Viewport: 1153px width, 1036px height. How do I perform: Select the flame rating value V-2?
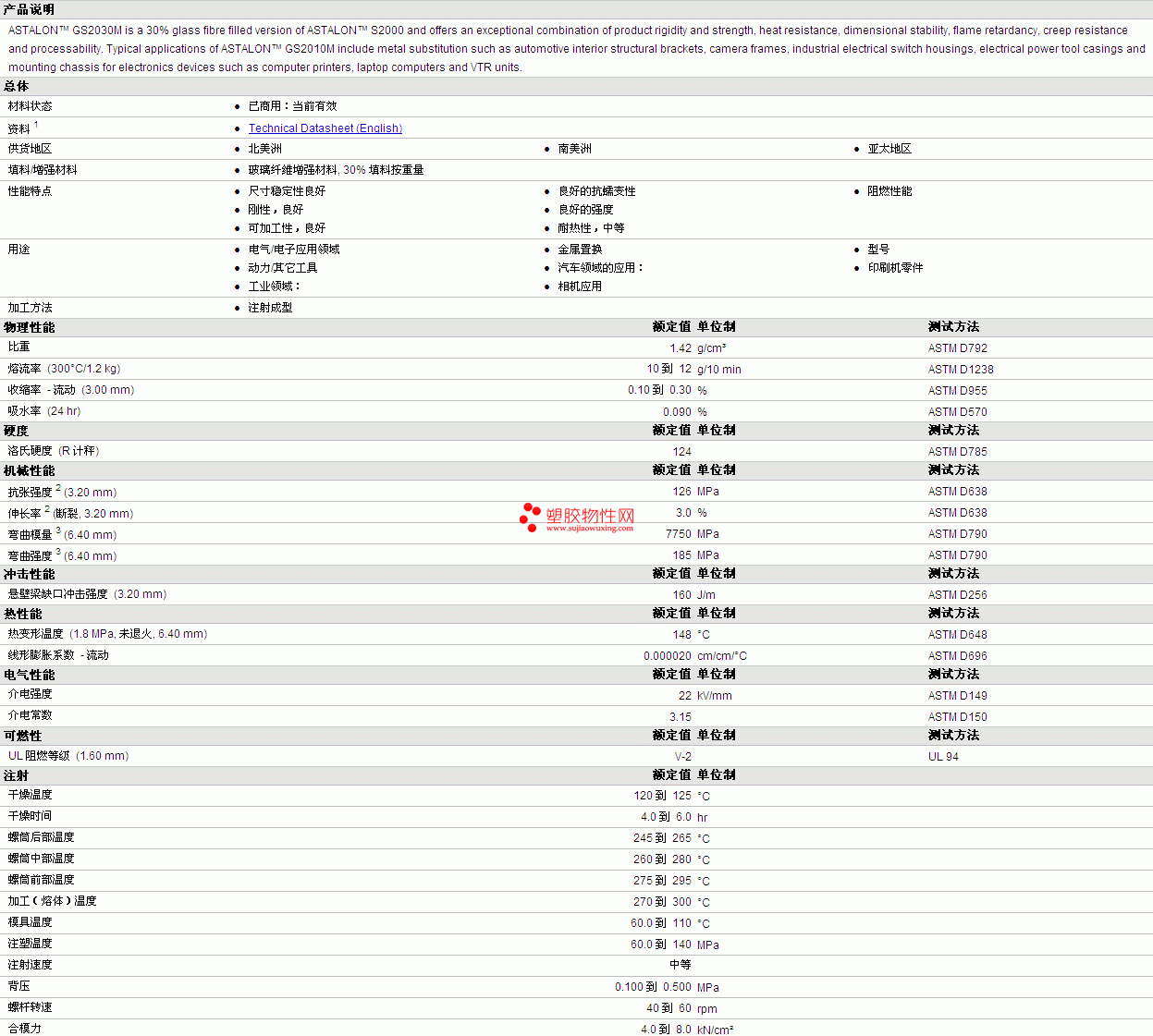tap(682, 757)
